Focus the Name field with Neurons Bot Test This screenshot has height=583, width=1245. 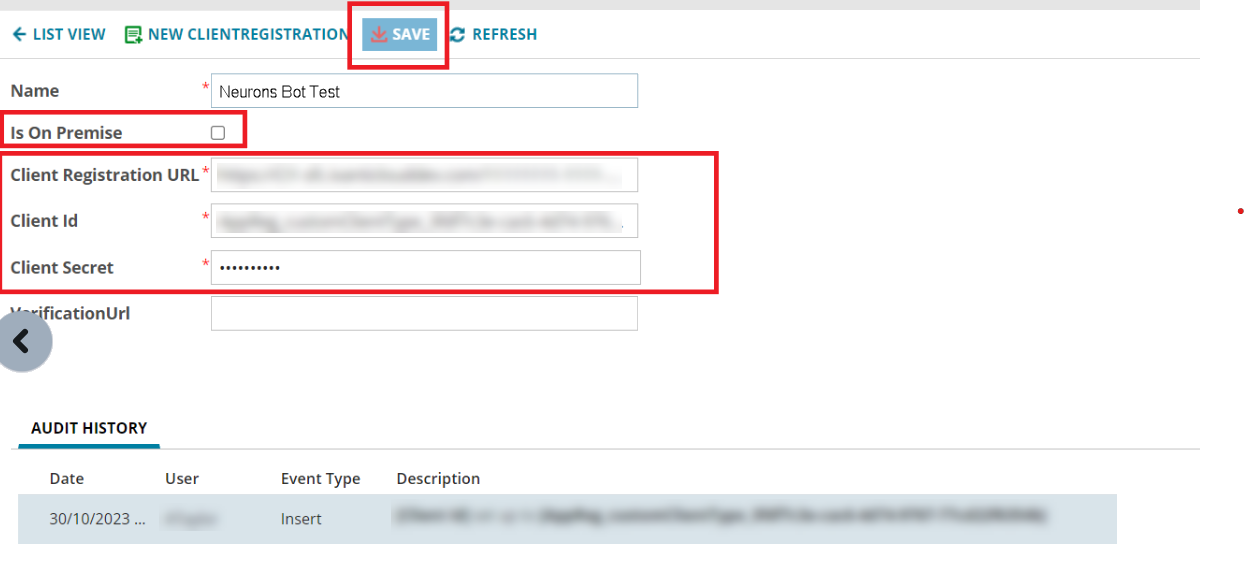(424, 91)
